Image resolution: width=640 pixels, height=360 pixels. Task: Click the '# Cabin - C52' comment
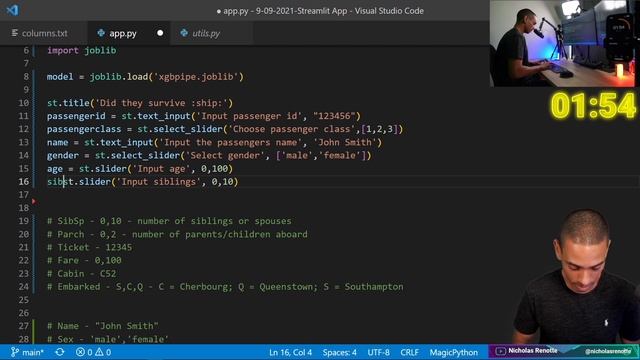point(82,273)
